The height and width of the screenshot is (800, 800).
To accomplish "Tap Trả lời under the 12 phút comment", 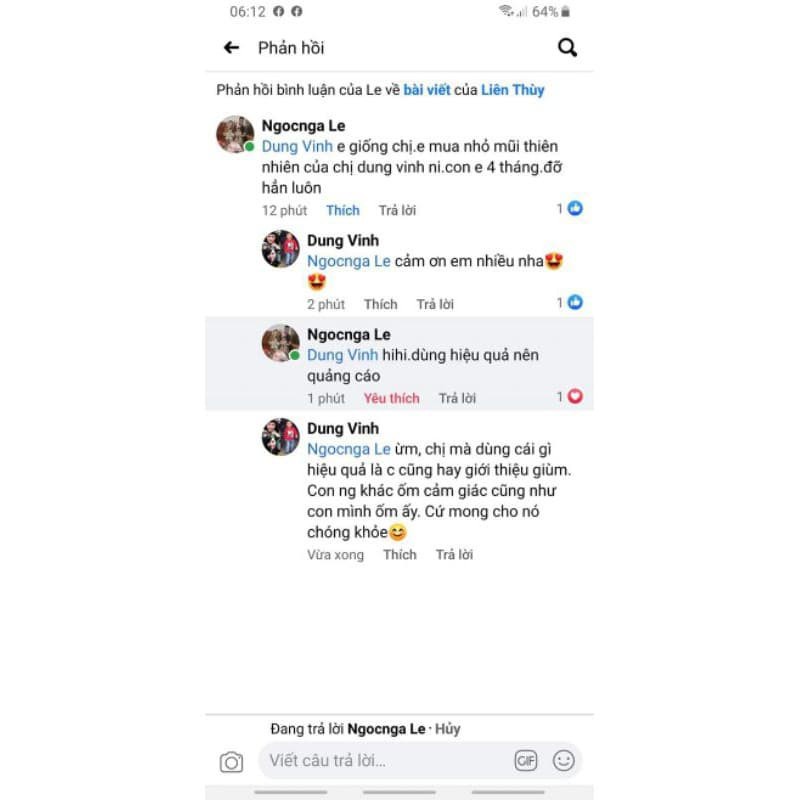I will click(397, 210).
